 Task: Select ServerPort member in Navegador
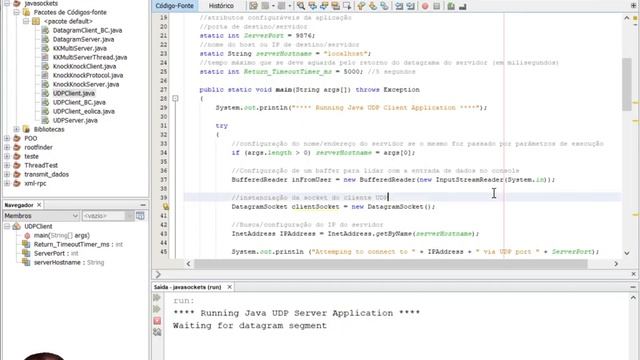(56, 253)
